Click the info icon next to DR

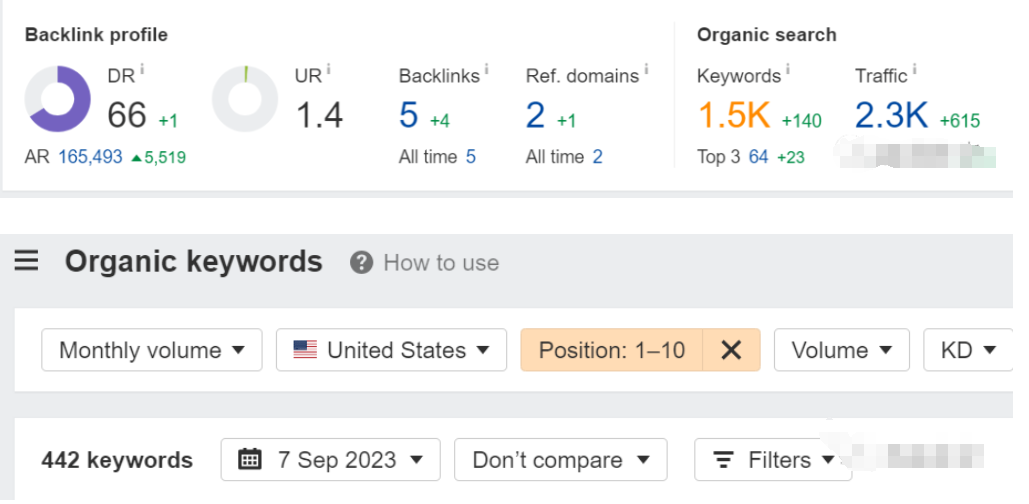pyautogui.click(x=142, y=68)
